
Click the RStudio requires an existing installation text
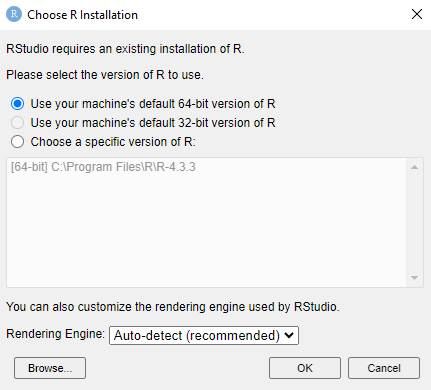[125, 49]
